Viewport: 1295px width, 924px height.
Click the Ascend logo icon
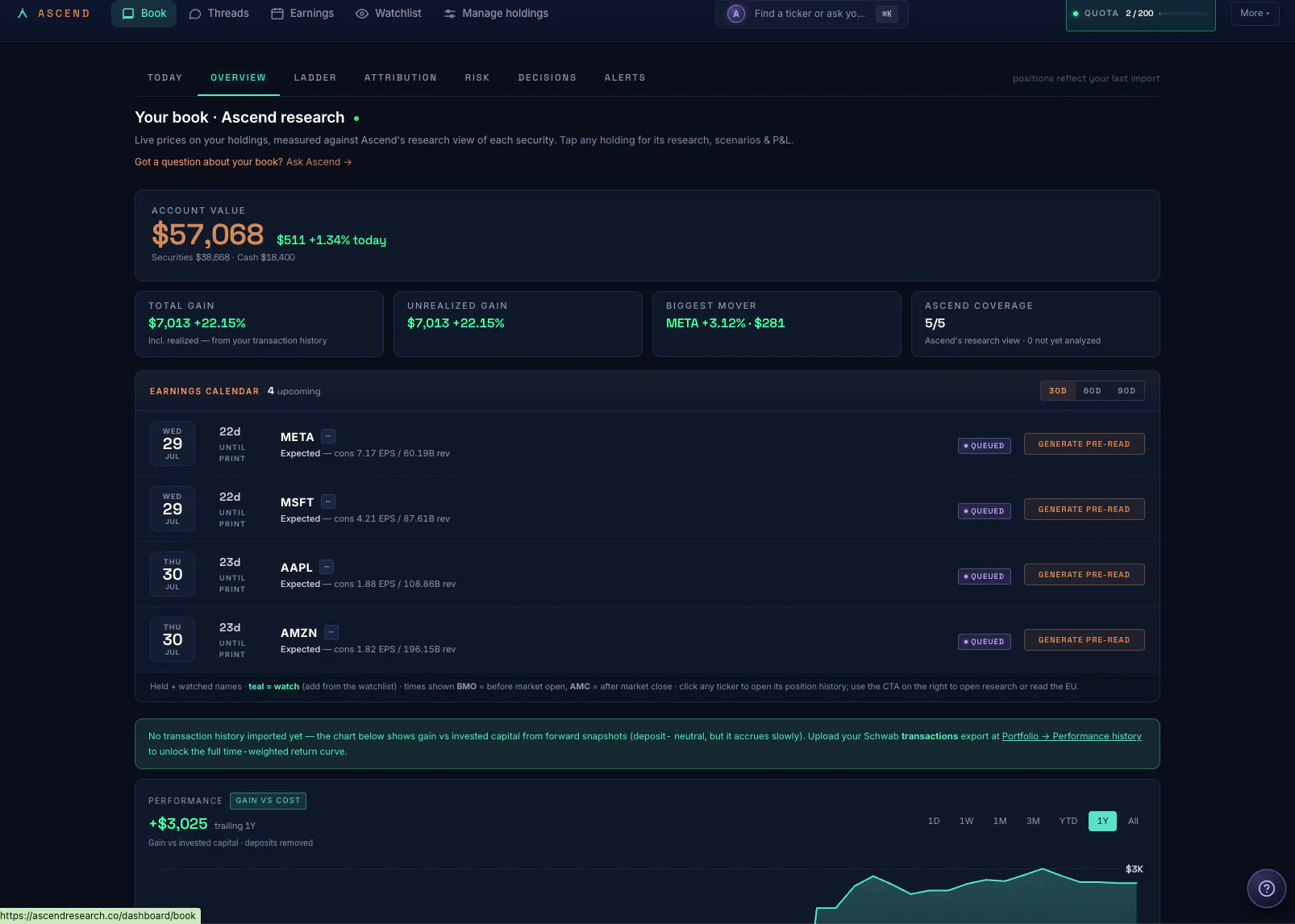(23, 14)
